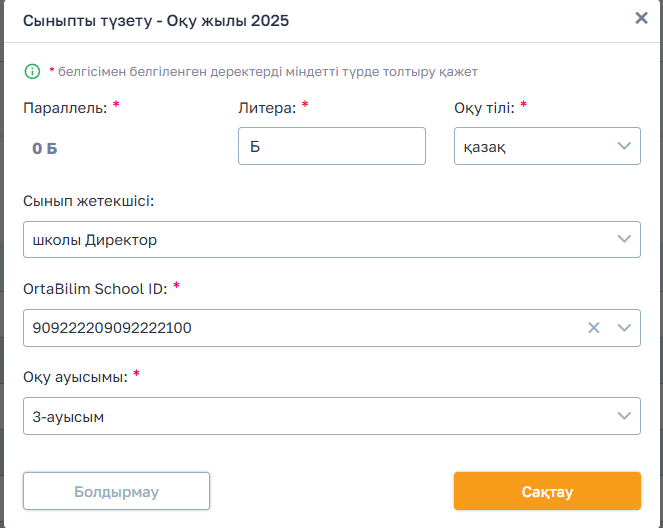
Task: Open the Оқу тілі dropdown
Action: point(547,146)
